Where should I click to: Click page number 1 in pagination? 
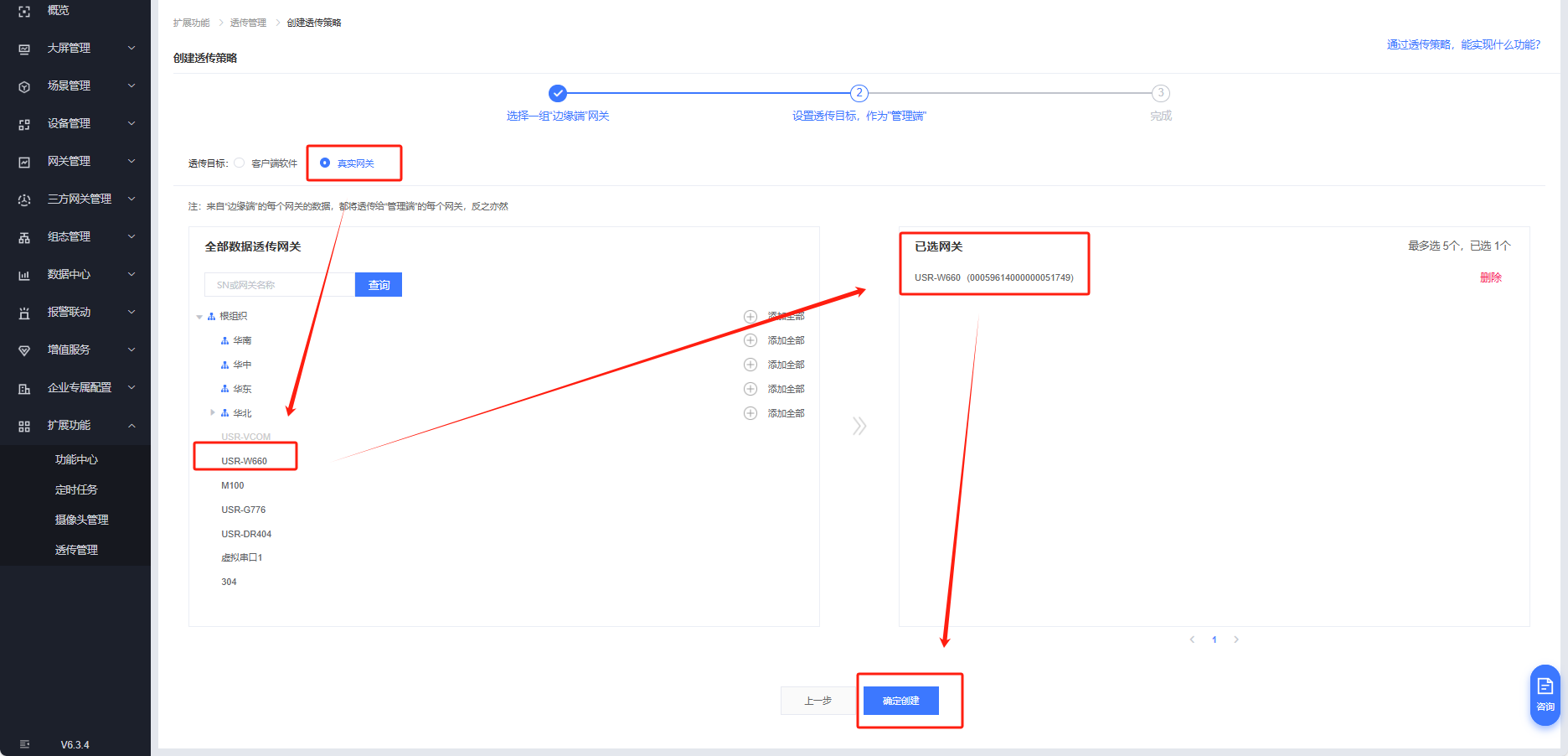pyautogui.click(x=1215, y=639)
